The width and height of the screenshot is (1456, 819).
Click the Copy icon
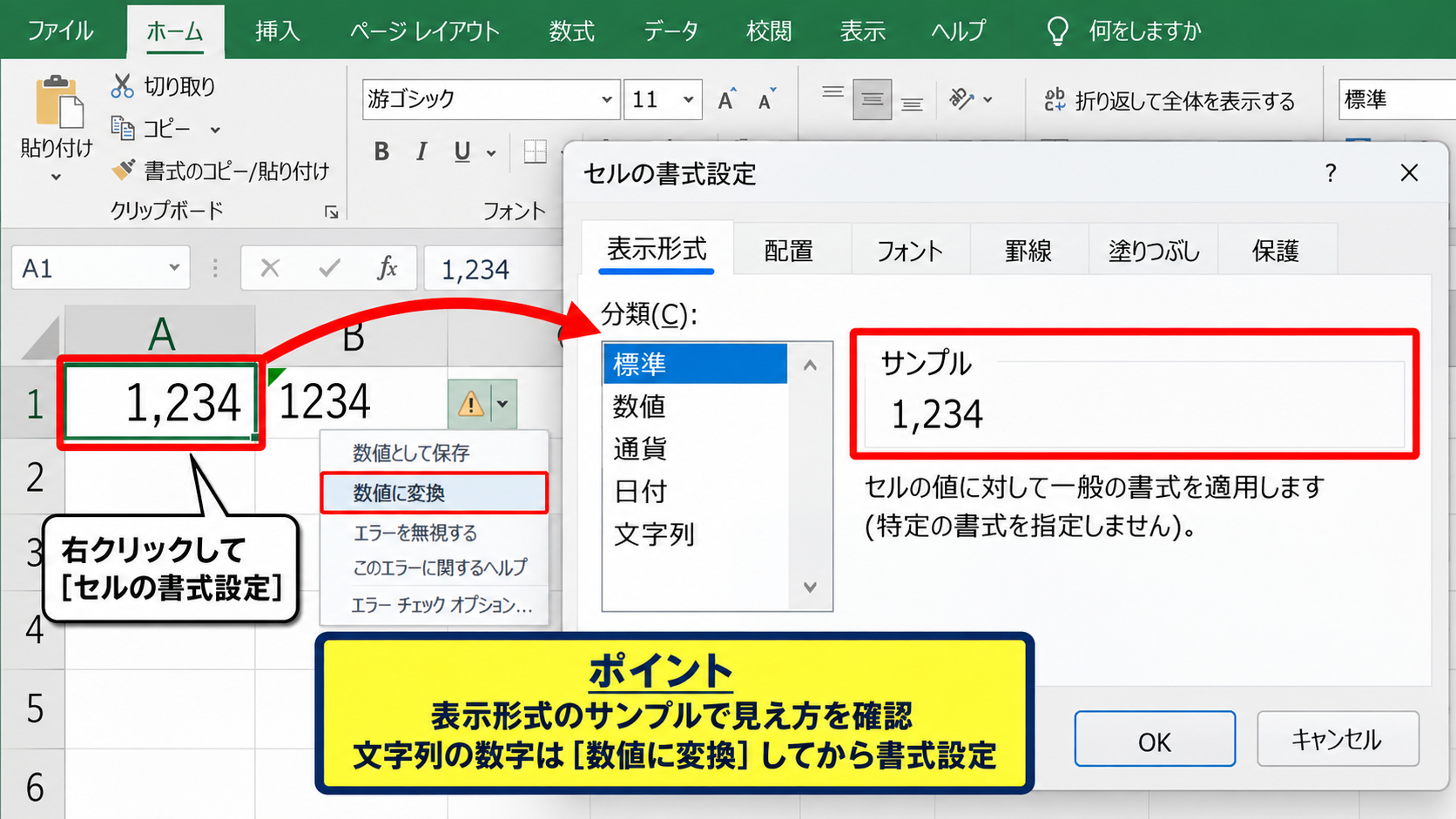tap(123, 129)
